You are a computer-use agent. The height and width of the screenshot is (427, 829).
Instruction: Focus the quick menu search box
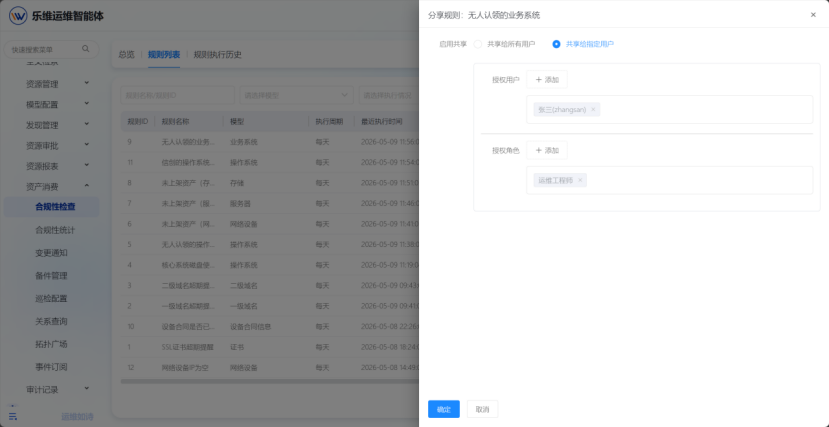coord(51,50)
